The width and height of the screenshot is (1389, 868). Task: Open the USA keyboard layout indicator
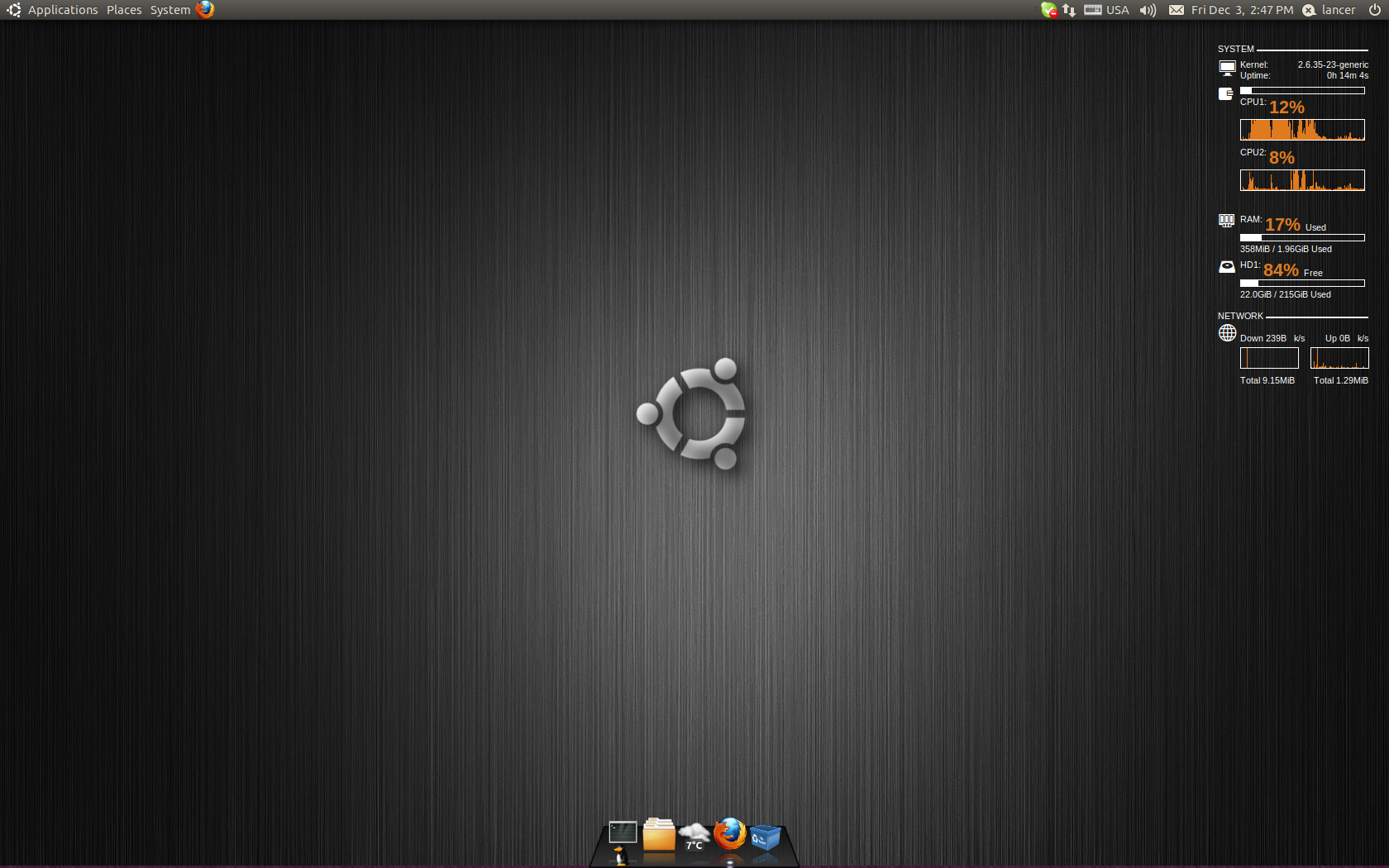1106,10
